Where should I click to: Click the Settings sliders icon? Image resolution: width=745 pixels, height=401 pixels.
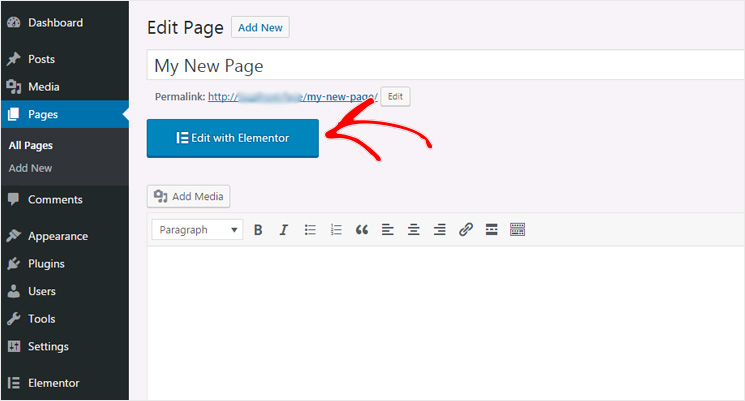pos(14,346)
